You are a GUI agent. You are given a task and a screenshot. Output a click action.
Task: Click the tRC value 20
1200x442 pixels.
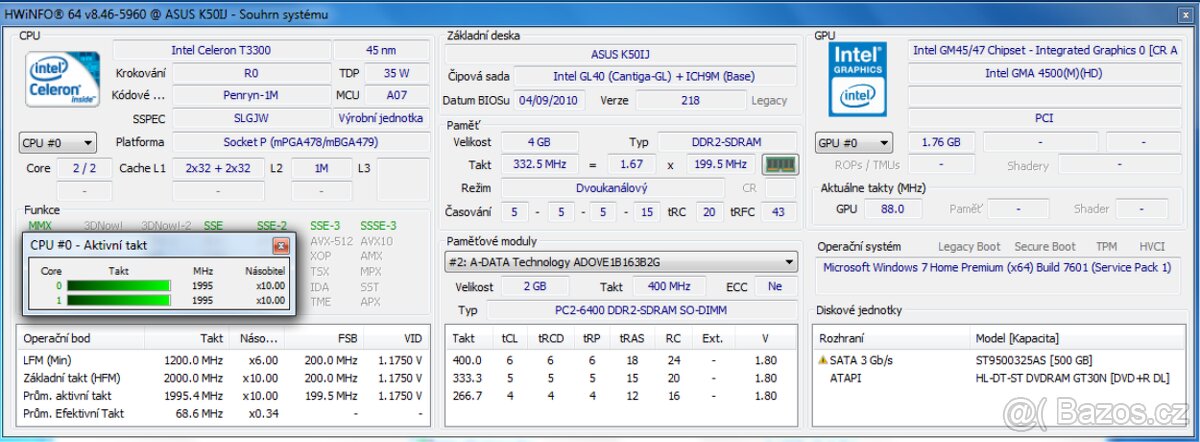(709, 211)
